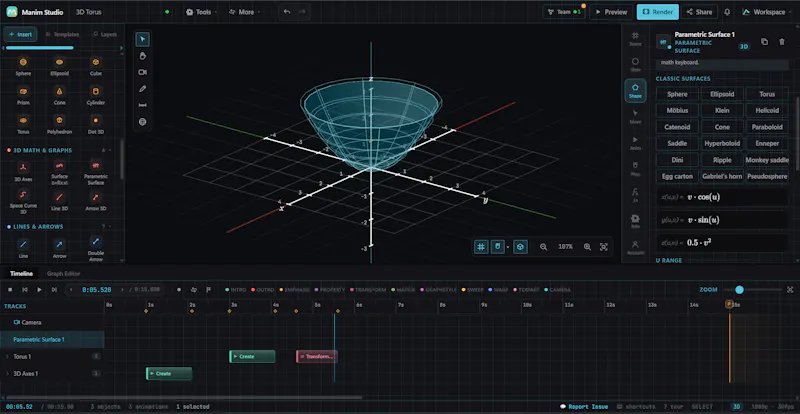Viewport: 800px width, 414px height.
Task: Toggle the OUTRO animation filter
Action: point(263,289)
